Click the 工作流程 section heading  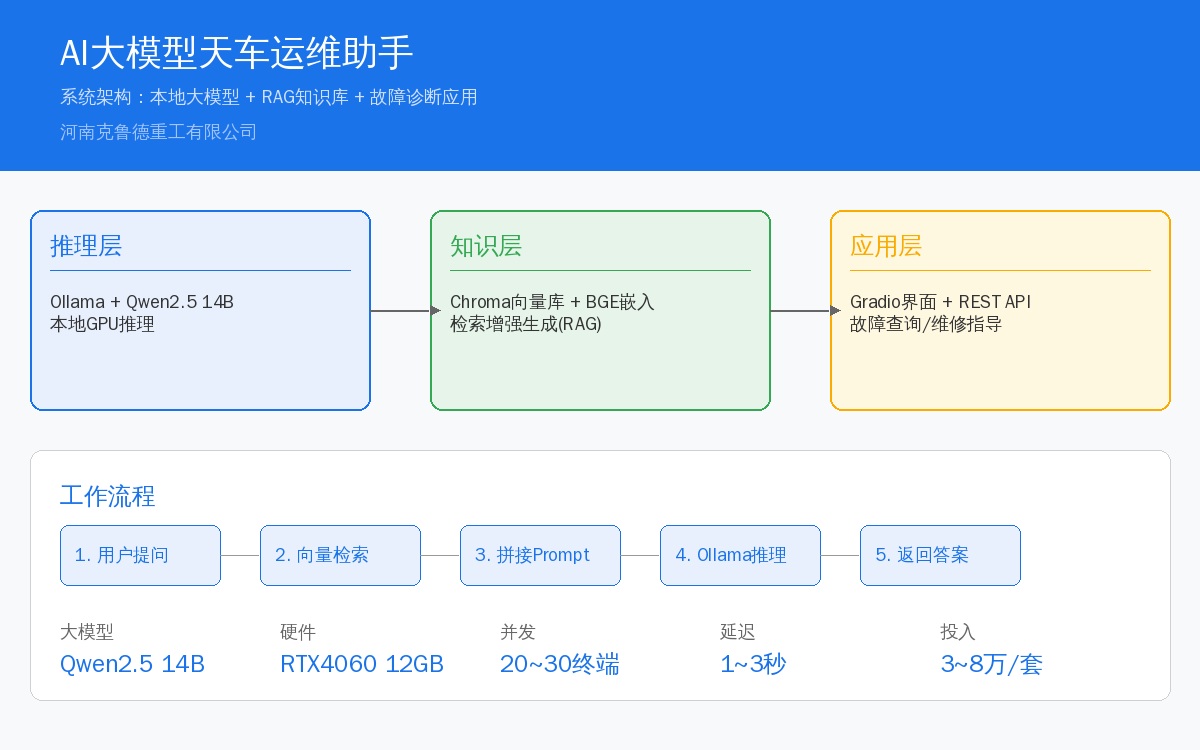(108, 496)
